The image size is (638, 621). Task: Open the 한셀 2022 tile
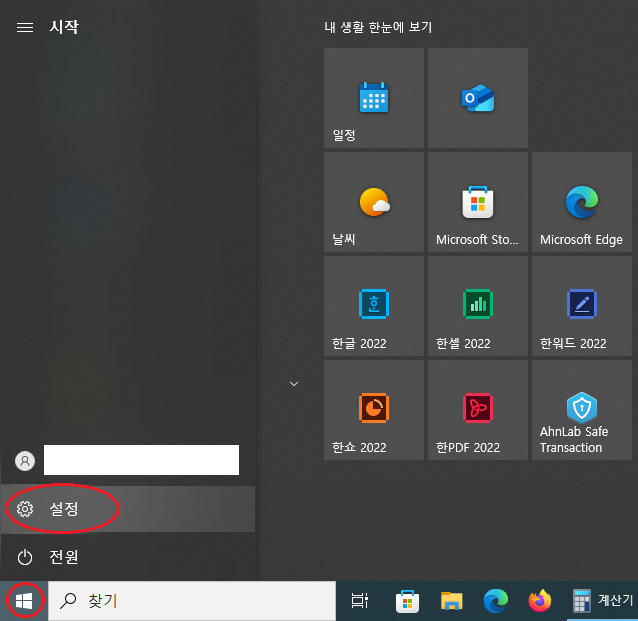478,306
